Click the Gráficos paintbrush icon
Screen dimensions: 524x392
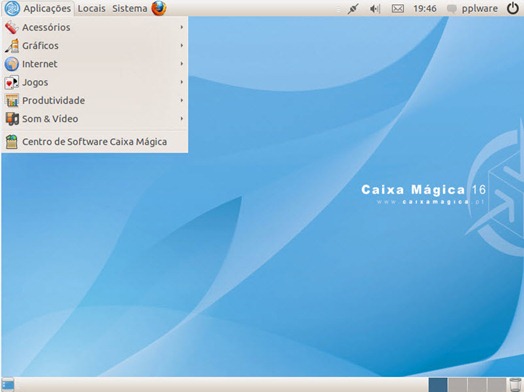[12, 46]
